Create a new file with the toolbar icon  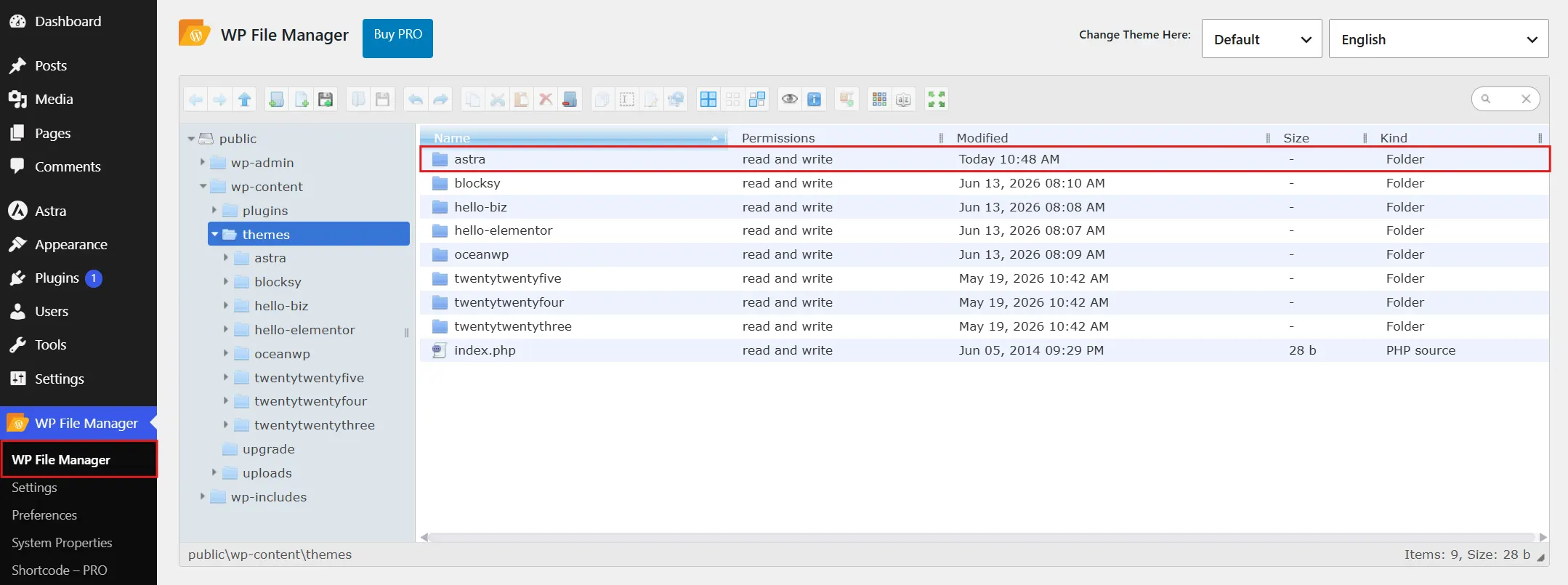click(302, 100)
